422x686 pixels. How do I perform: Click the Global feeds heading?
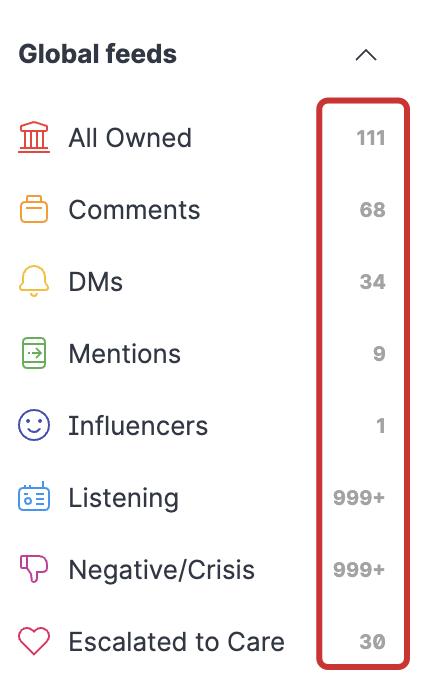(98, 54)
